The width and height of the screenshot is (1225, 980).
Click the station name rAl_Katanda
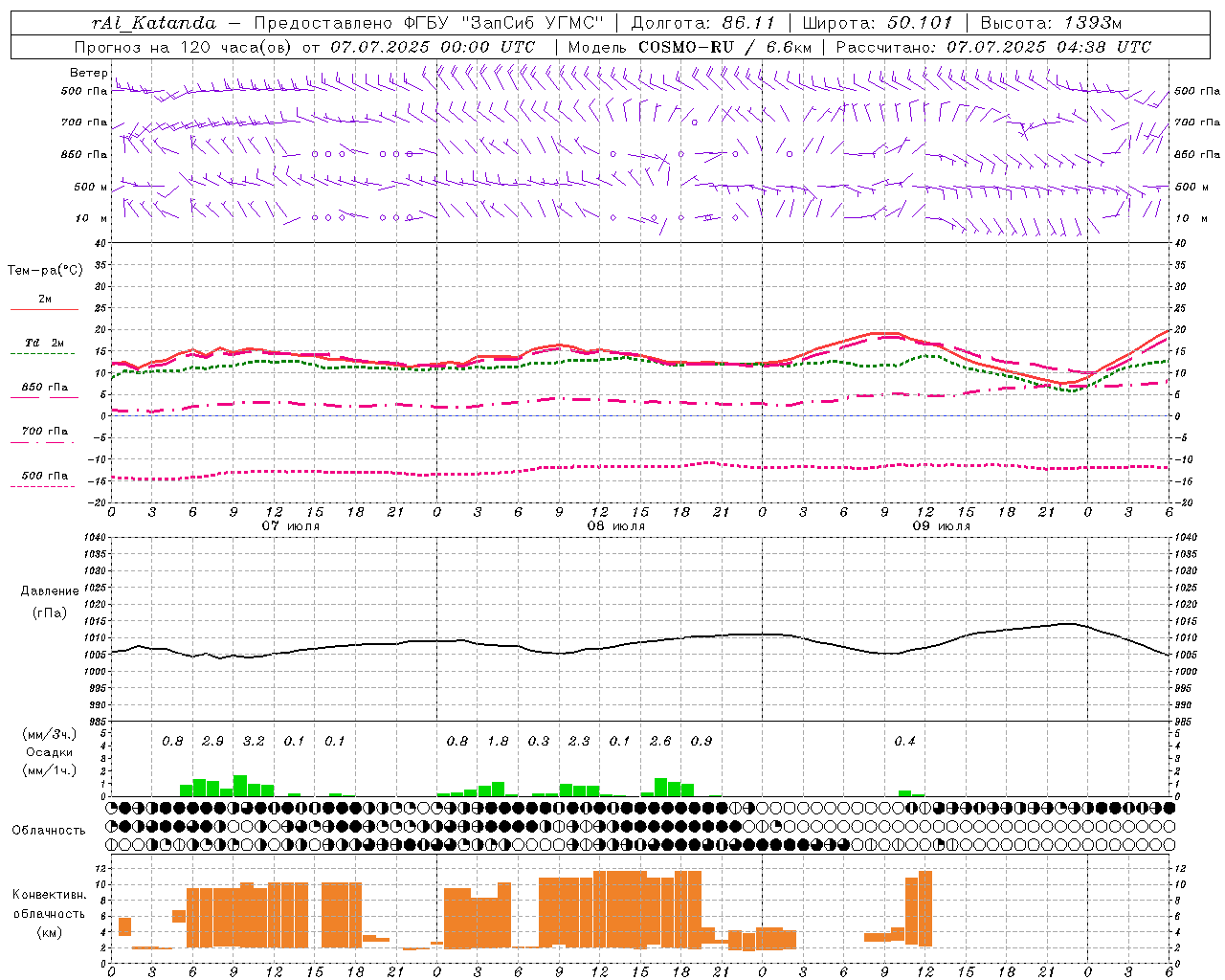[153, 23]
